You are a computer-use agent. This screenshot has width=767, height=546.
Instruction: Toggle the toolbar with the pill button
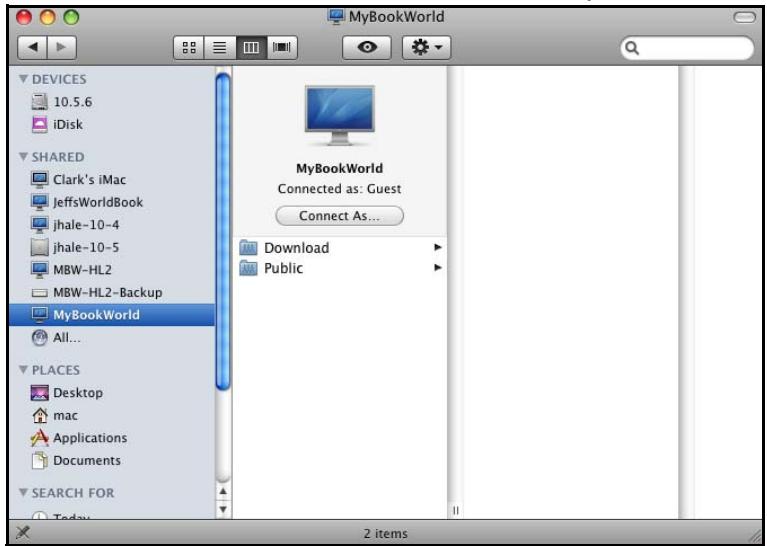(744, 18)
